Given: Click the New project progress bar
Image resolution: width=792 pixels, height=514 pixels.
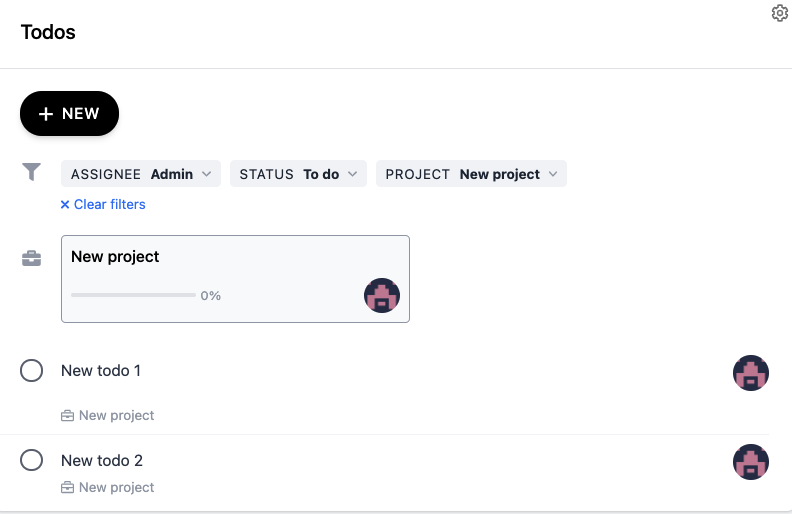Looking at the screenshot, I should click(x=133, y=295).
